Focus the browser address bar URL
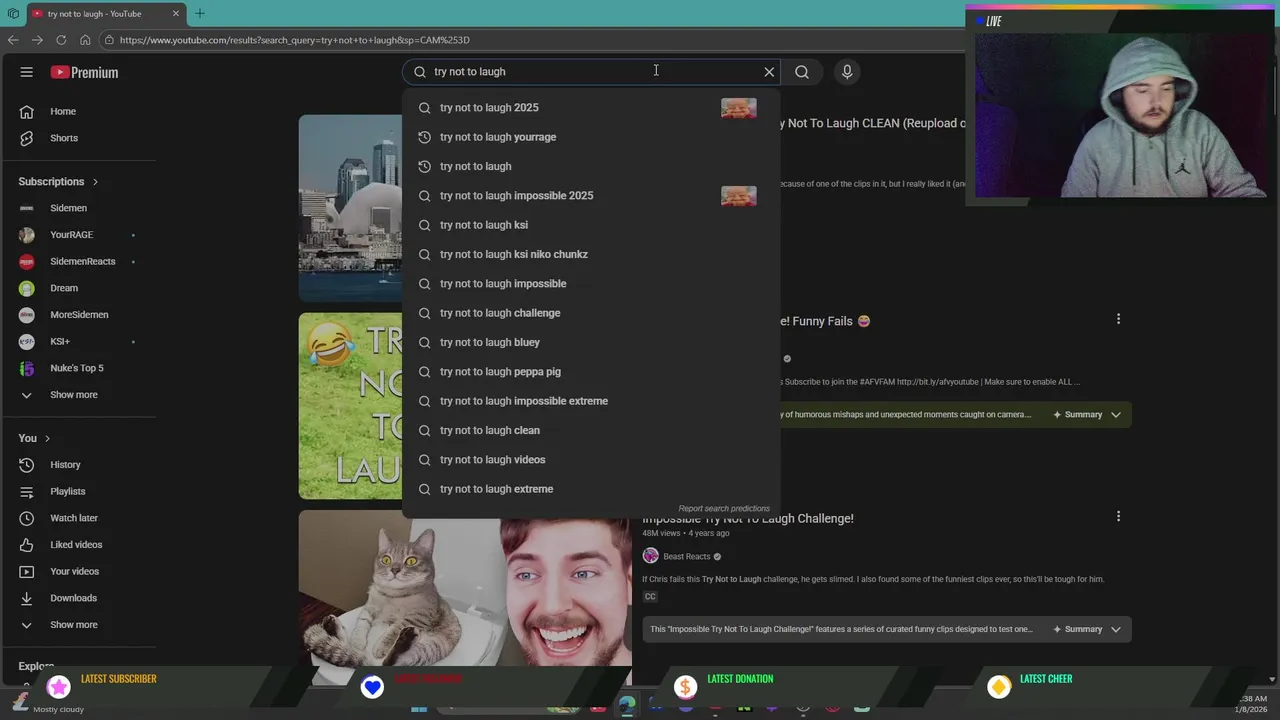The image size is (1280, 720). coord(294,40)
